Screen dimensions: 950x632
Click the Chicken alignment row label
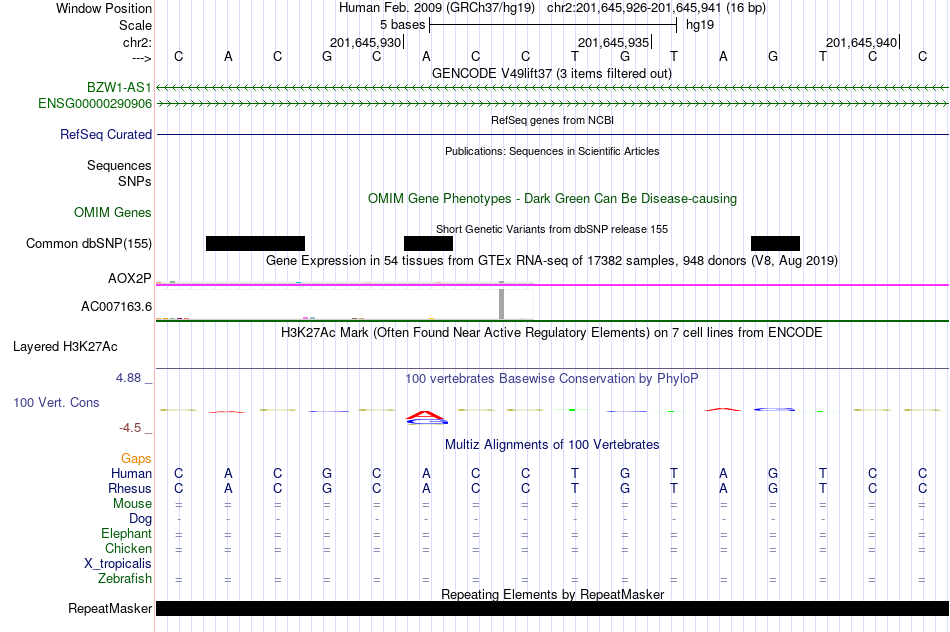[x=128, y=548]
